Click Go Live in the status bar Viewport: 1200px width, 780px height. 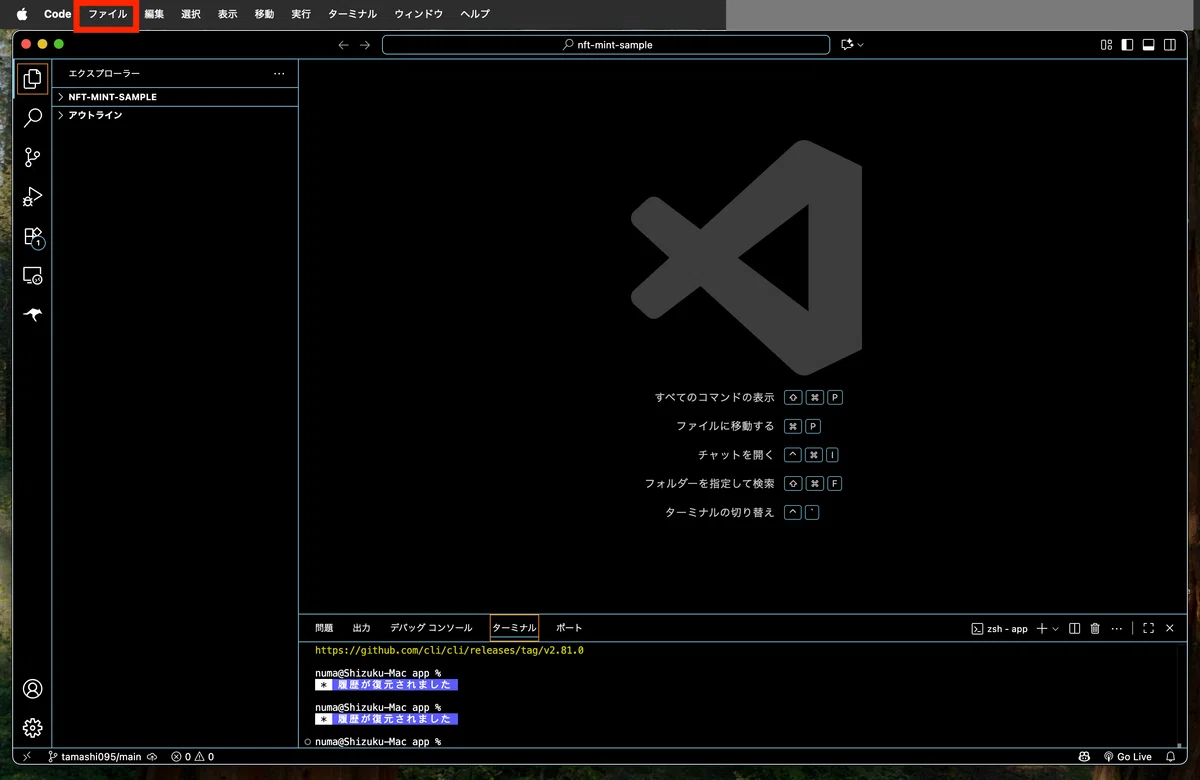point(1128,757)
